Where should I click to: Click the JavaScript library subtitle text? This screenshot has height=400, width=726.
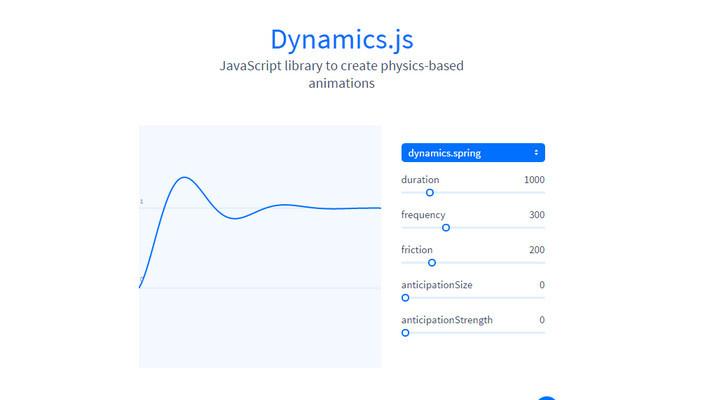(342, 75)
